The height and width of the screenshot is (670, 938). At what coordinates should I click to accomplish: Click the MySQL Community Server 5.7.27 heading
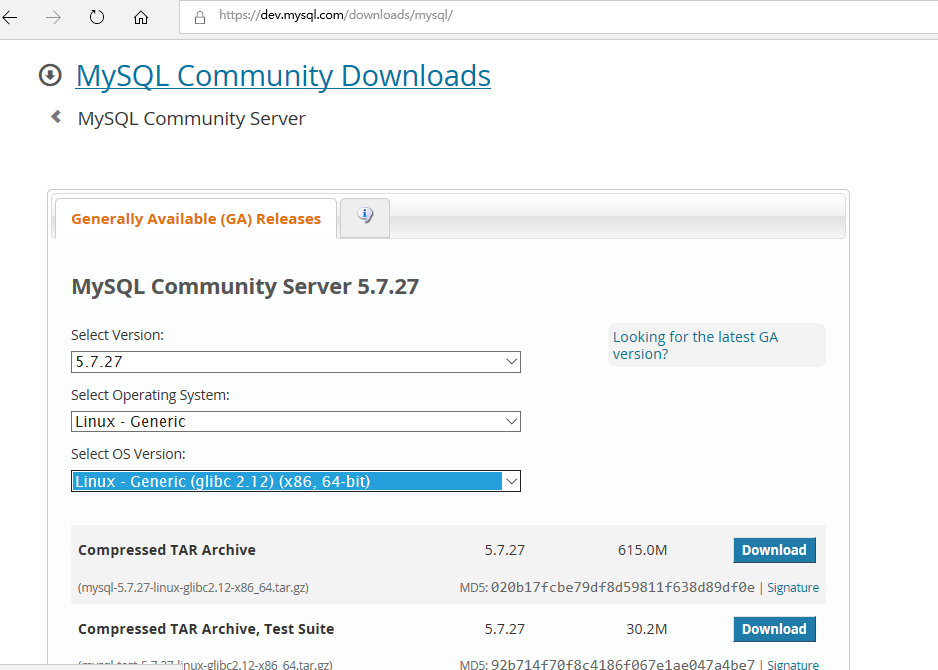245,287
